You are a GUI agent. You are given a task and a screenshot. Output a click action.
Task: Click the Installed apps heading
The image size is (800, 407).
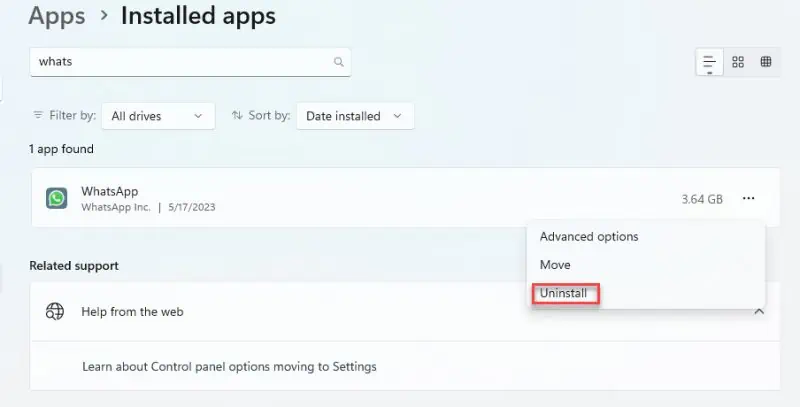tap(198, 15)
